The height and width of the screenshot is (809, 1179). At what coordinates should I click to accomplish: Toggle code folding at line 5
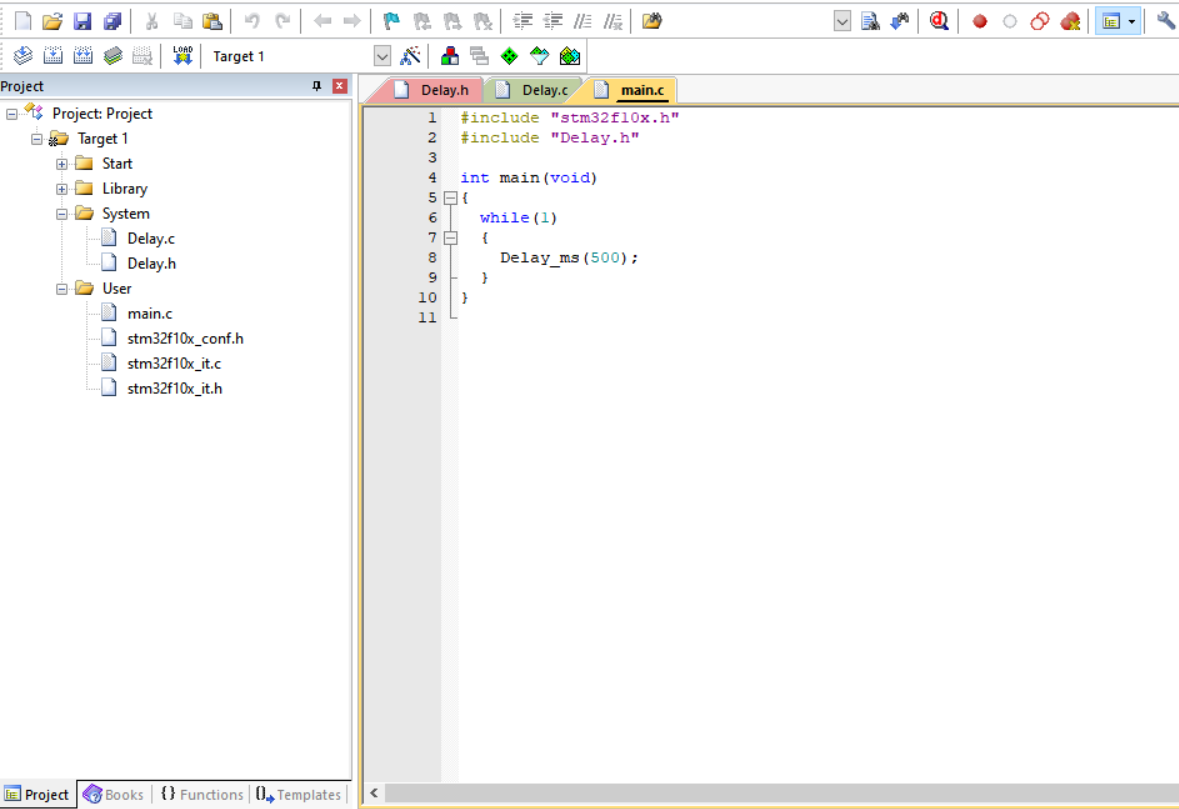pyautogui.click(x=450, y=198)
